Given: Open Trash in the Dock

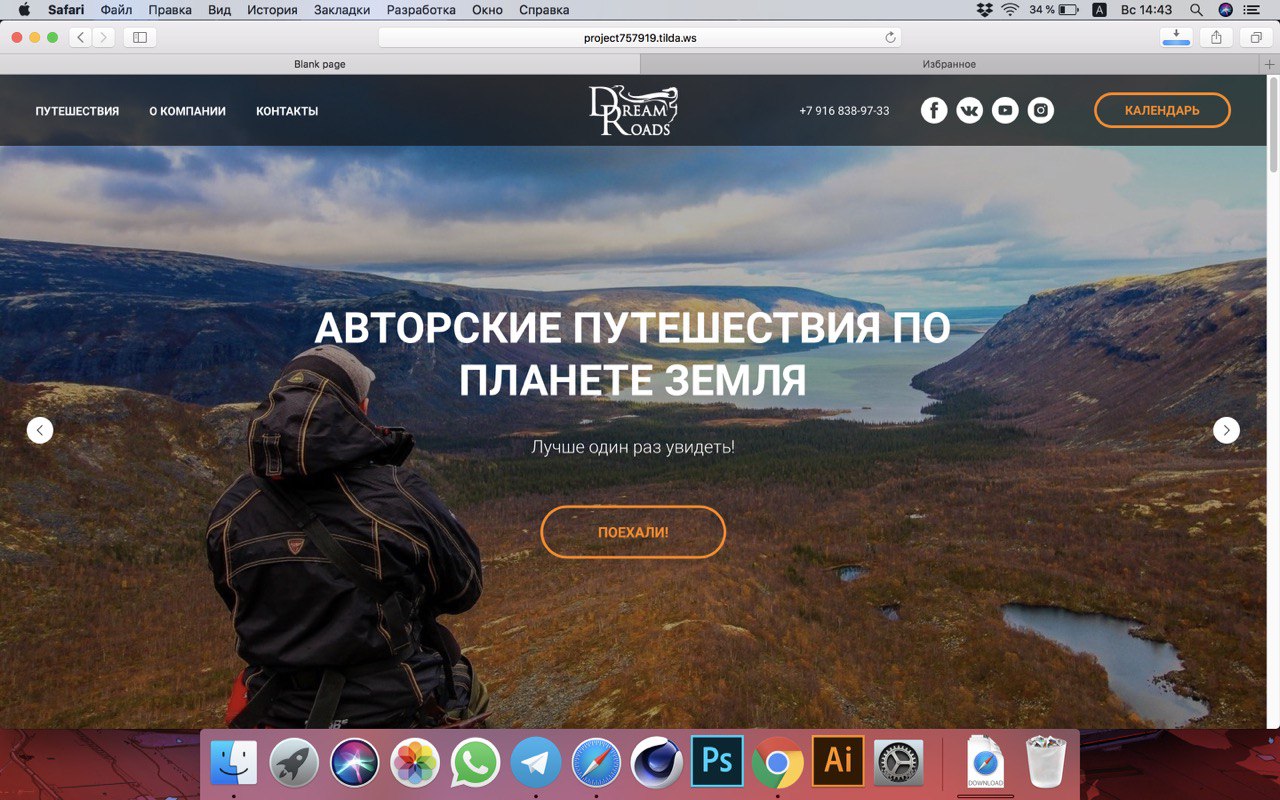Looking at the screenshot, I should (x=1046, y=762).
